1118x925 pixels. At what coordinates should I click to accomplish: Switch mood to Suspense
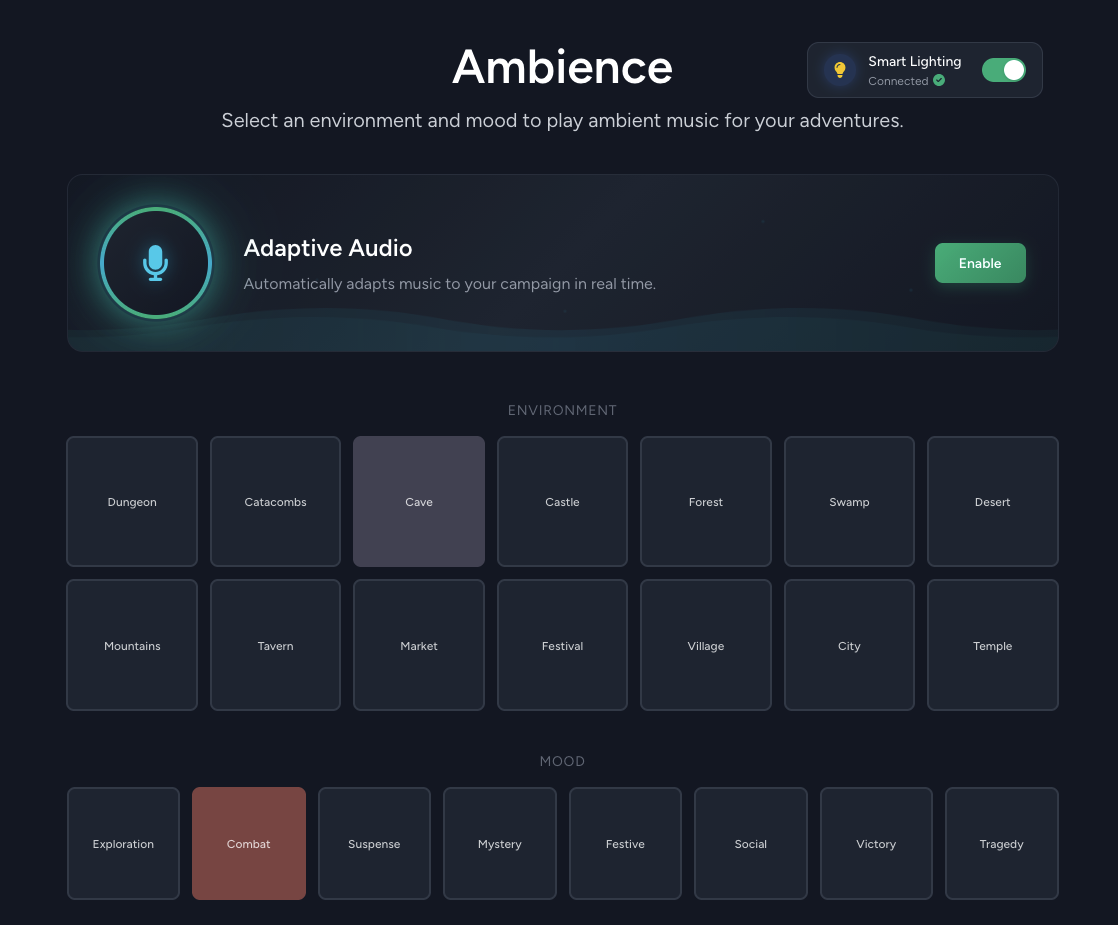pyautogui.click(x=374, y=844)
